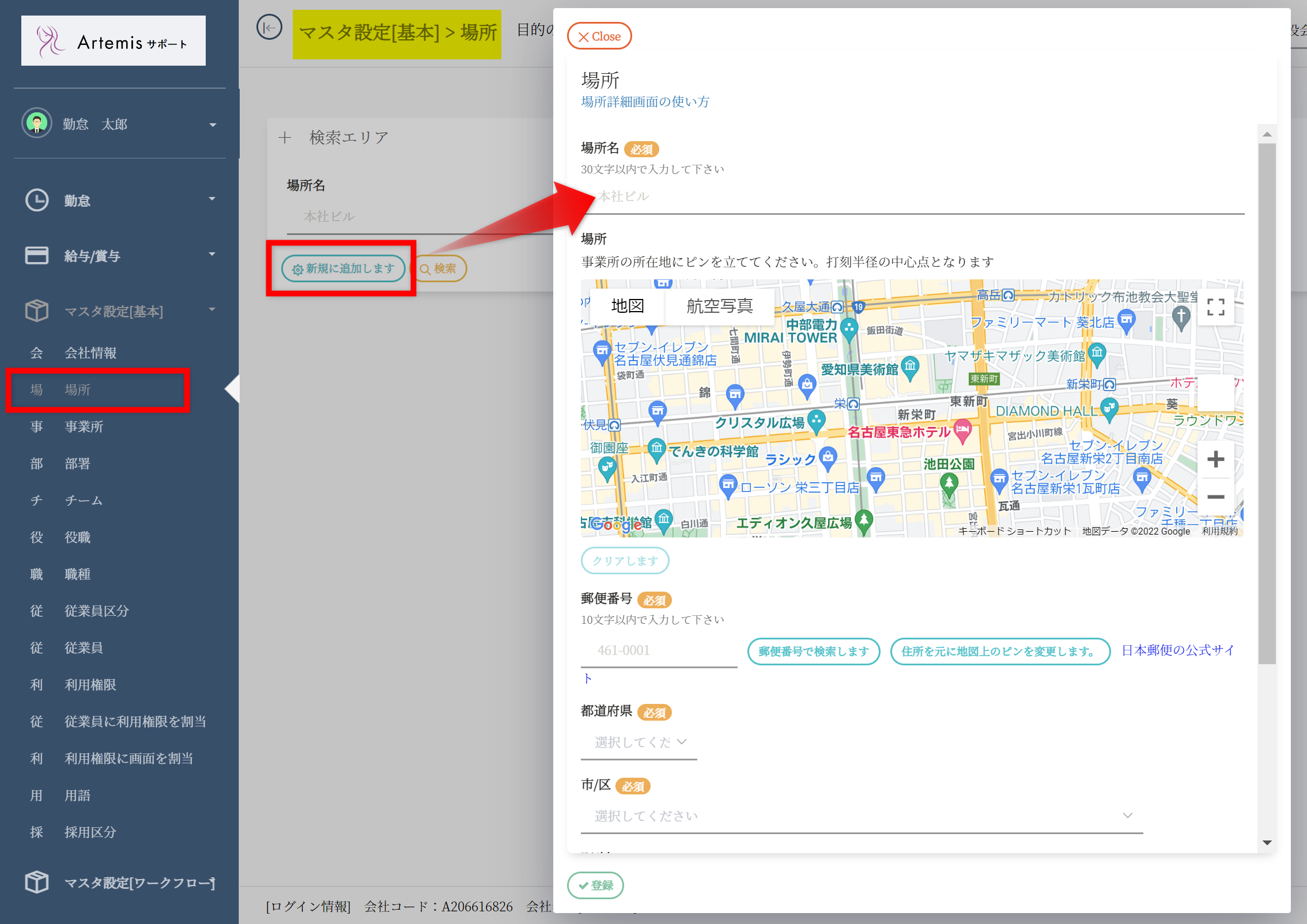Switch map to 地図 view

627,306
